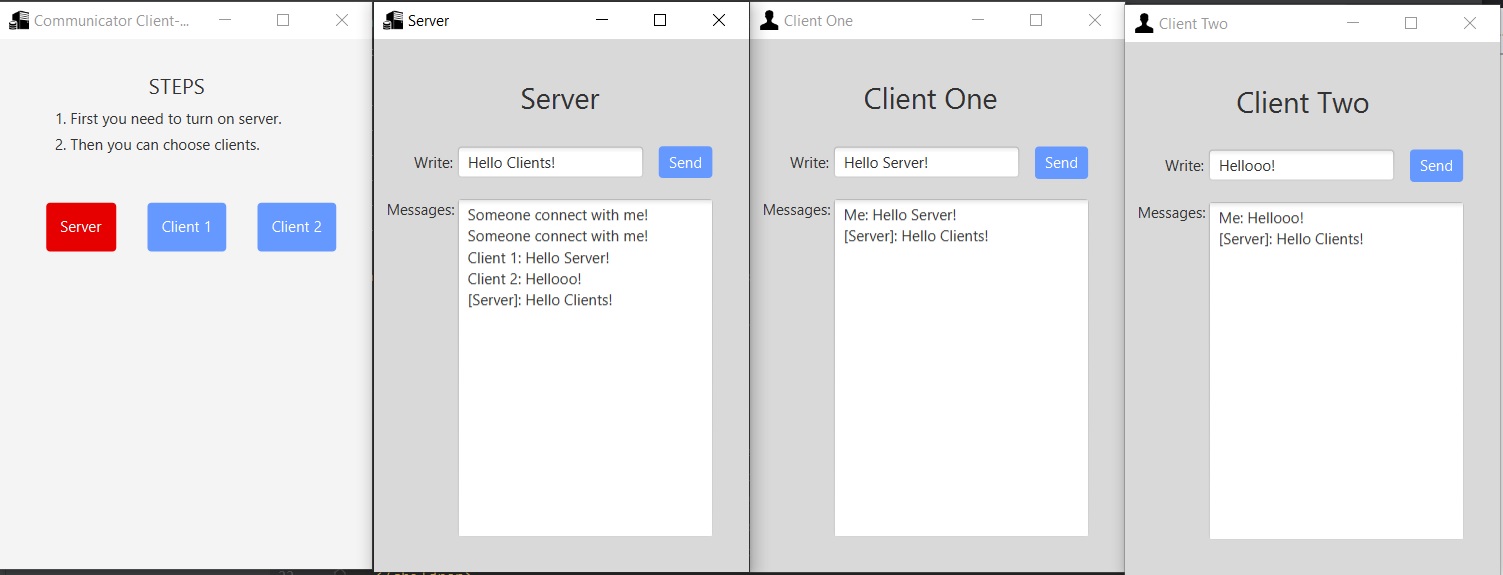This screenshot has width=1503, height=575.
Task: Click the Communicator window title icon
Action: (x=19, y=20)
